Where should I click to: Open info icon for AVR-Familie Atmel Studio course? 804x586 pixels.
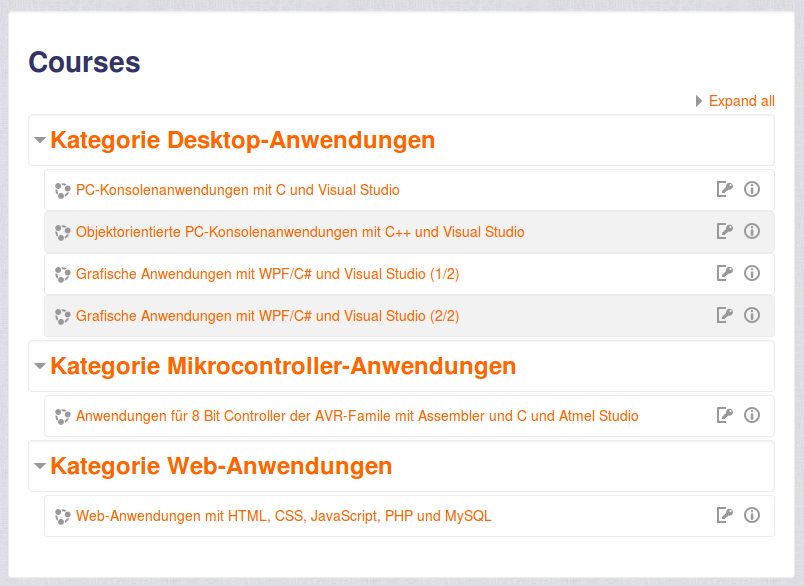(752, 415)
